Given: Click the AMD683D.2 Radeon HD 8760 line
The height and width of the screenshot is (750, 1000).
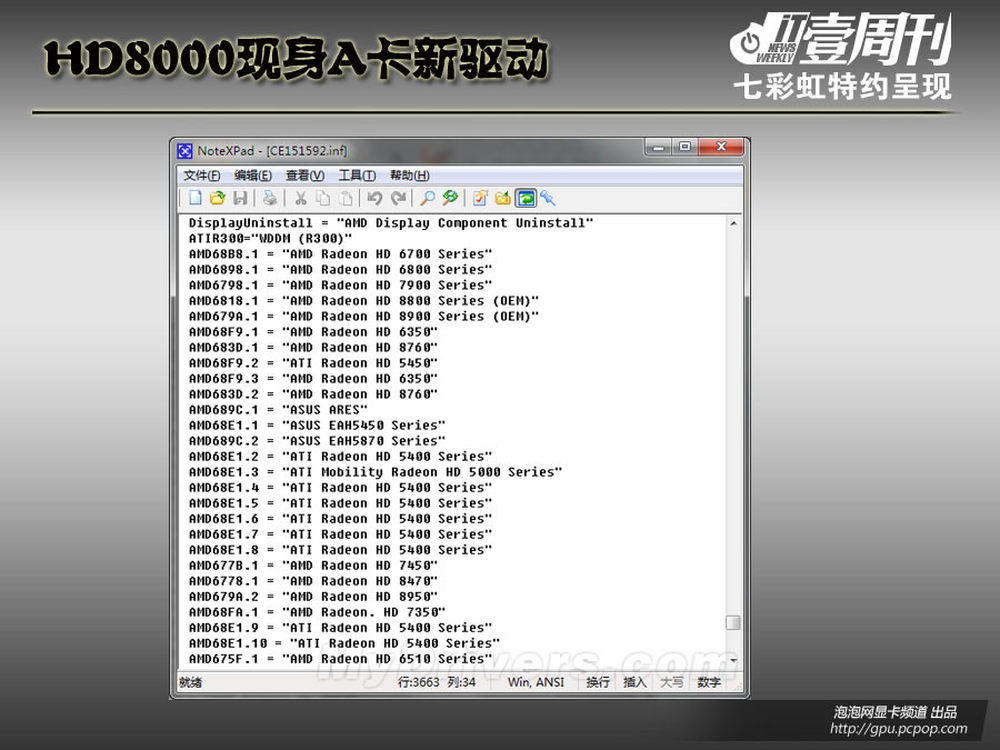Looking at the screenshot, I should click(313, 394).
